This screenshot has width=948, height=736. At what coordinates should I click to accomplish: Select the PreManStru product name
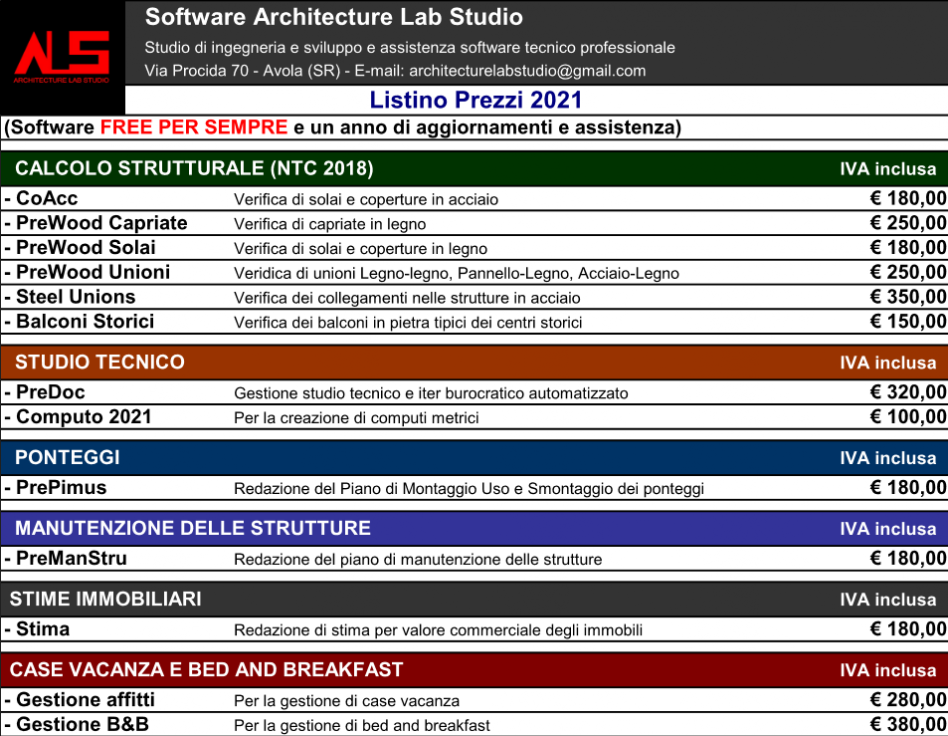pyautogui.click(x=71, y=558)
